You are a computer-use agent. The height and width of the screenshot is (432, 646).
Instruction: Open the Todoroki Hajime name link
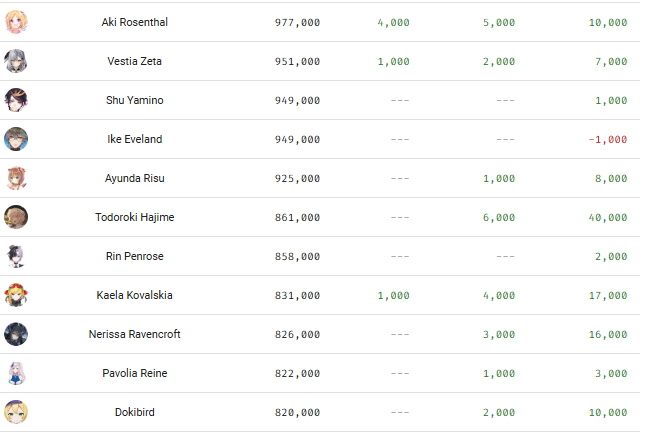pos(134,217)
